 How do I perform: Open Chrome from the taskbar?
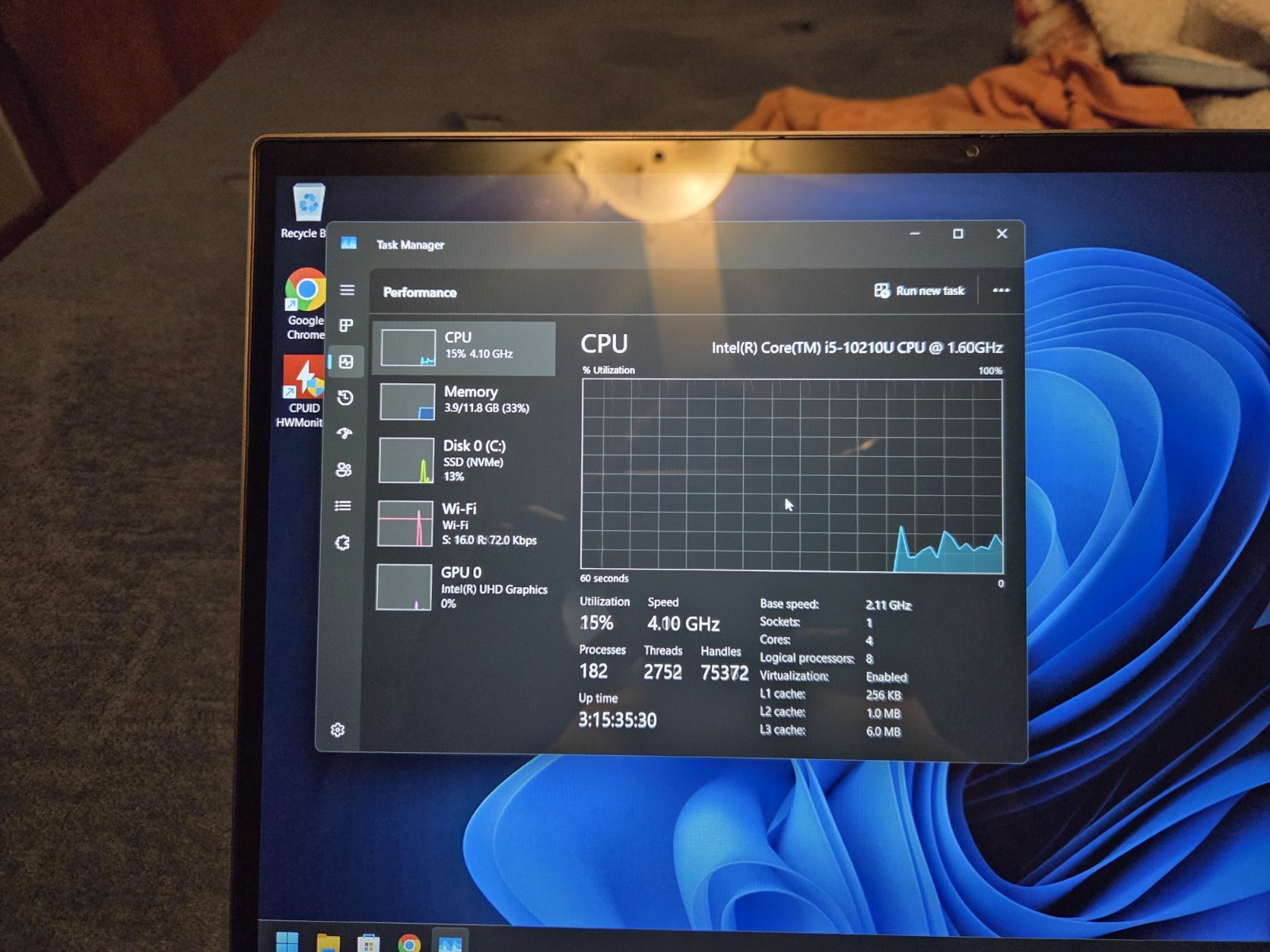[409, 944]
